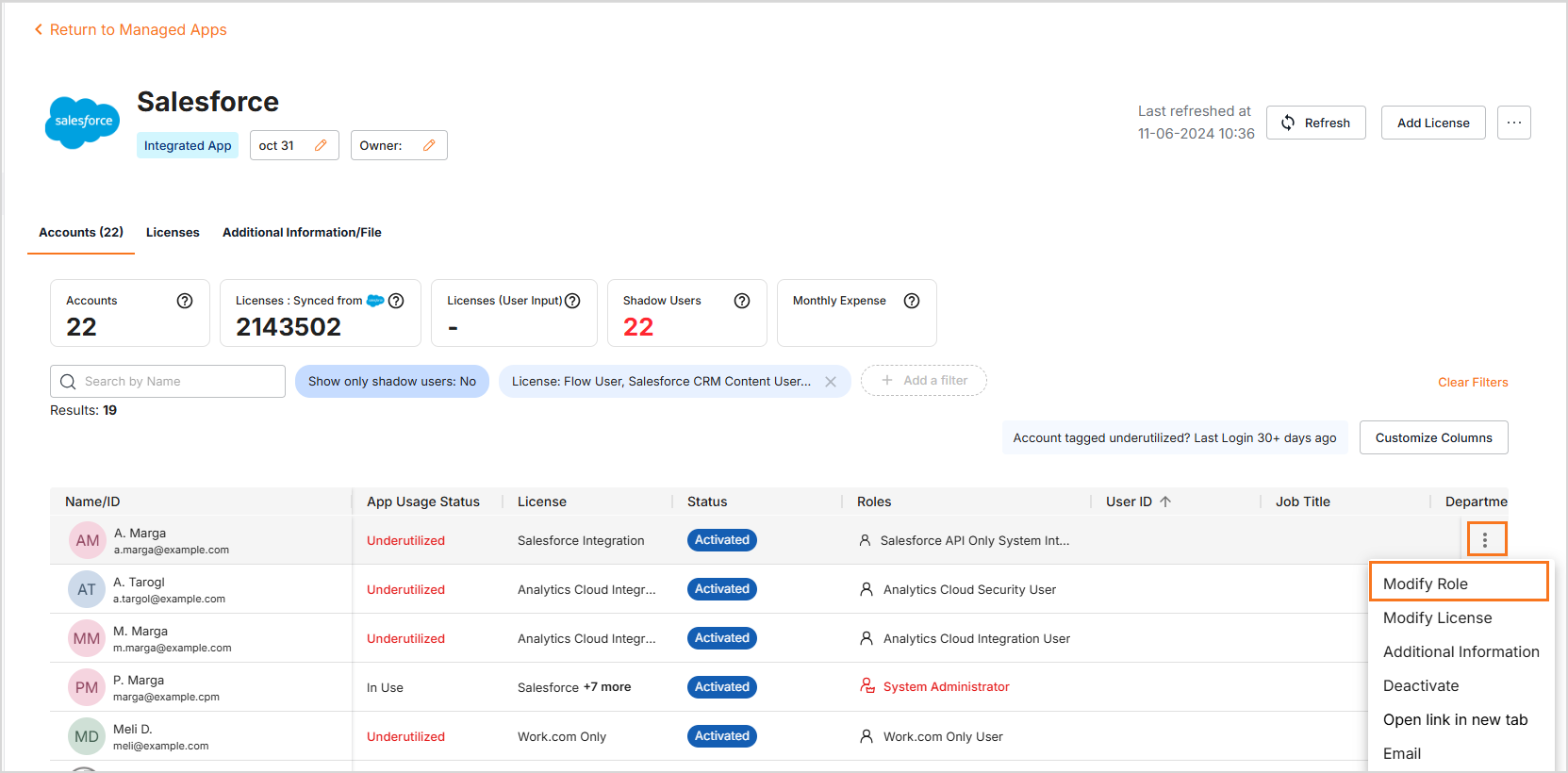Click the search magnifier icon
This screenshot has height=773, width=1568.
(x=68, y=382)
